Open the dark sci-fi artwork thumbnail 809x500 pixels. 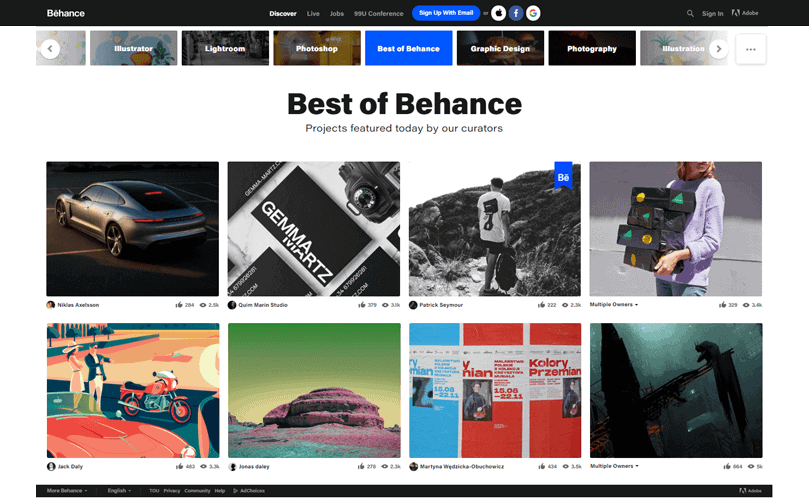point(676,390)
